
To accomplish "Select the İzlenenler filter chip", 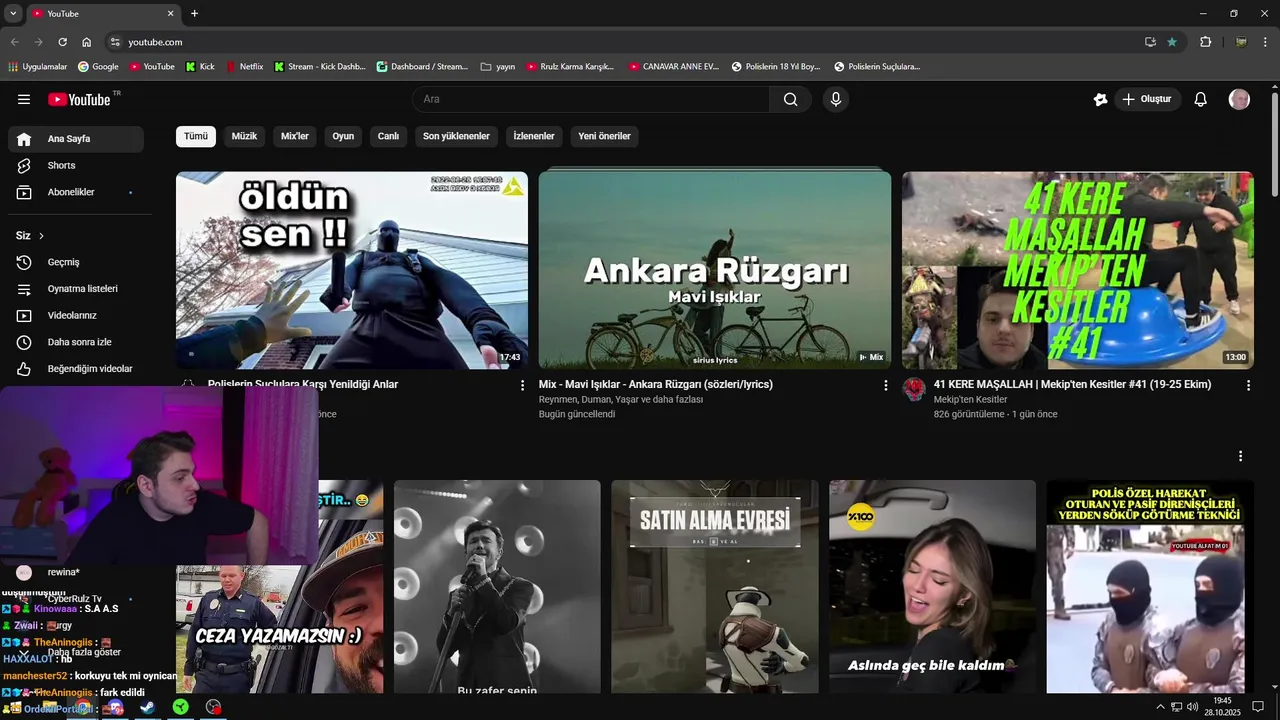I will (x=534, y=136).
